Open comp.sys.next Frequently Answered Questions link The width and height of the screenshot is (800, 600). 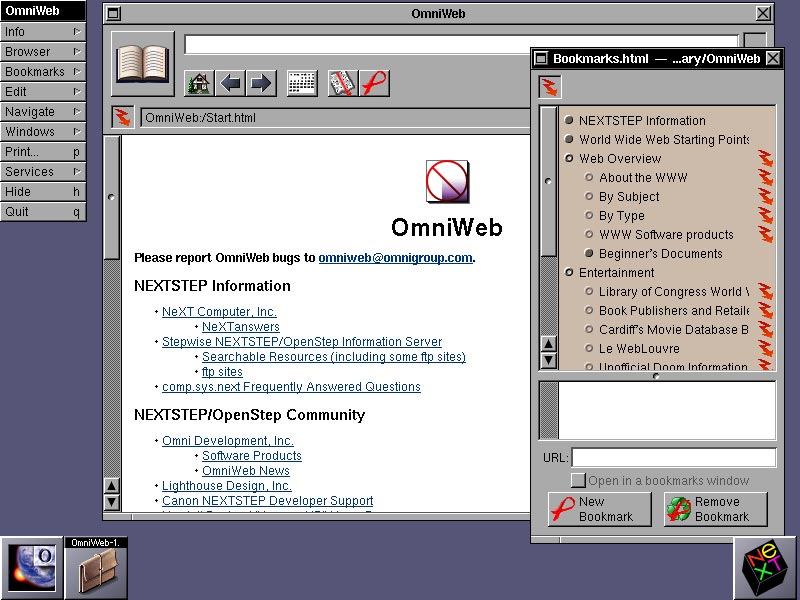point(291,387)
